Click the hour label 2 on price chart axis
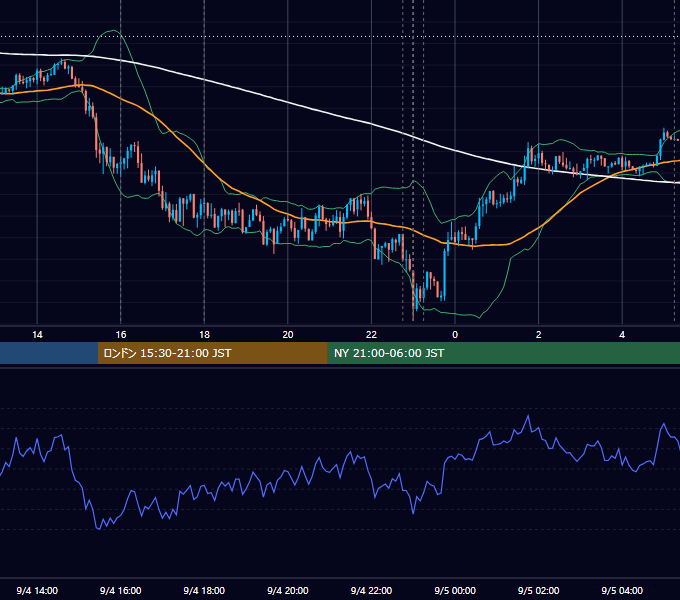The image size is (680, 600). [539, 335]
